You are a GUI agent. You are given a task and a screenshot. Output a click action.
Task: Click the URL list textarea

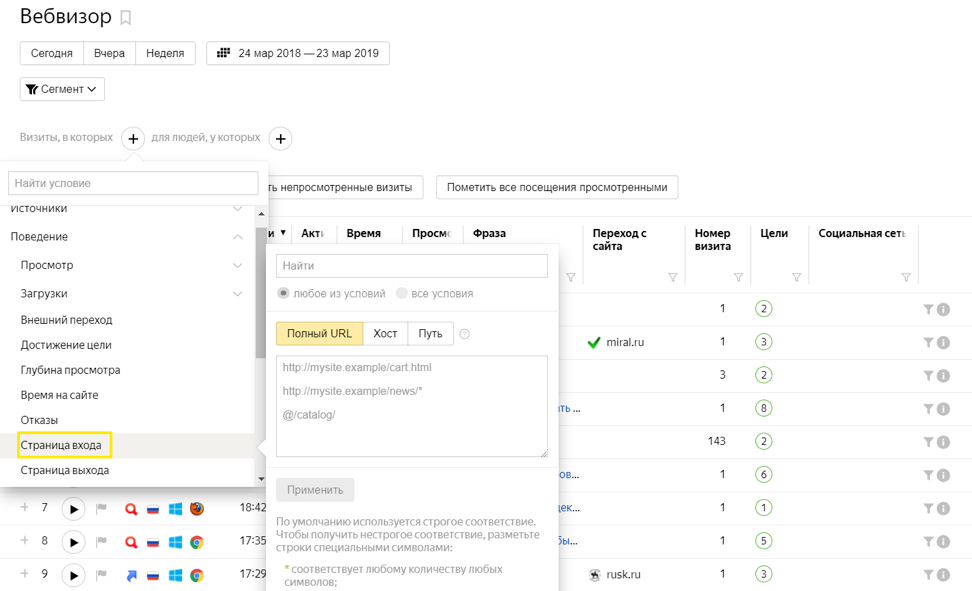412,406
